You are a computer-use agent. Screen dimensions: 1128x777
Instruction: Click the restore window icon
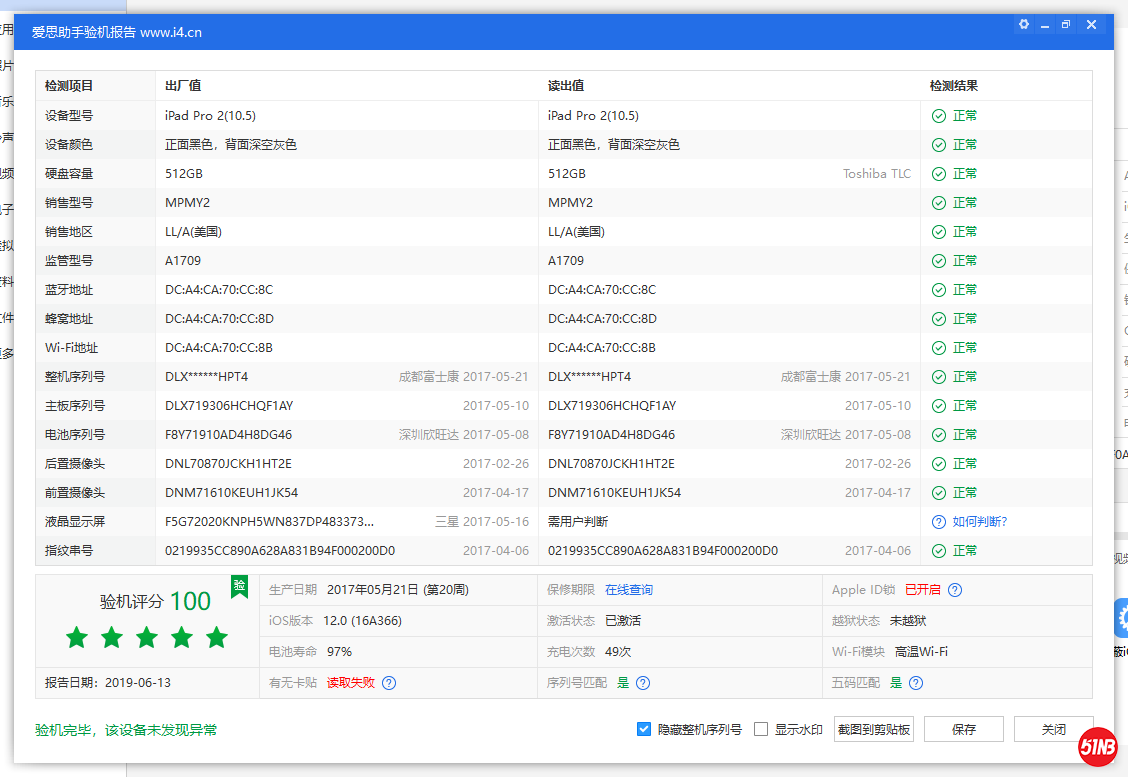click(1066, 25)
